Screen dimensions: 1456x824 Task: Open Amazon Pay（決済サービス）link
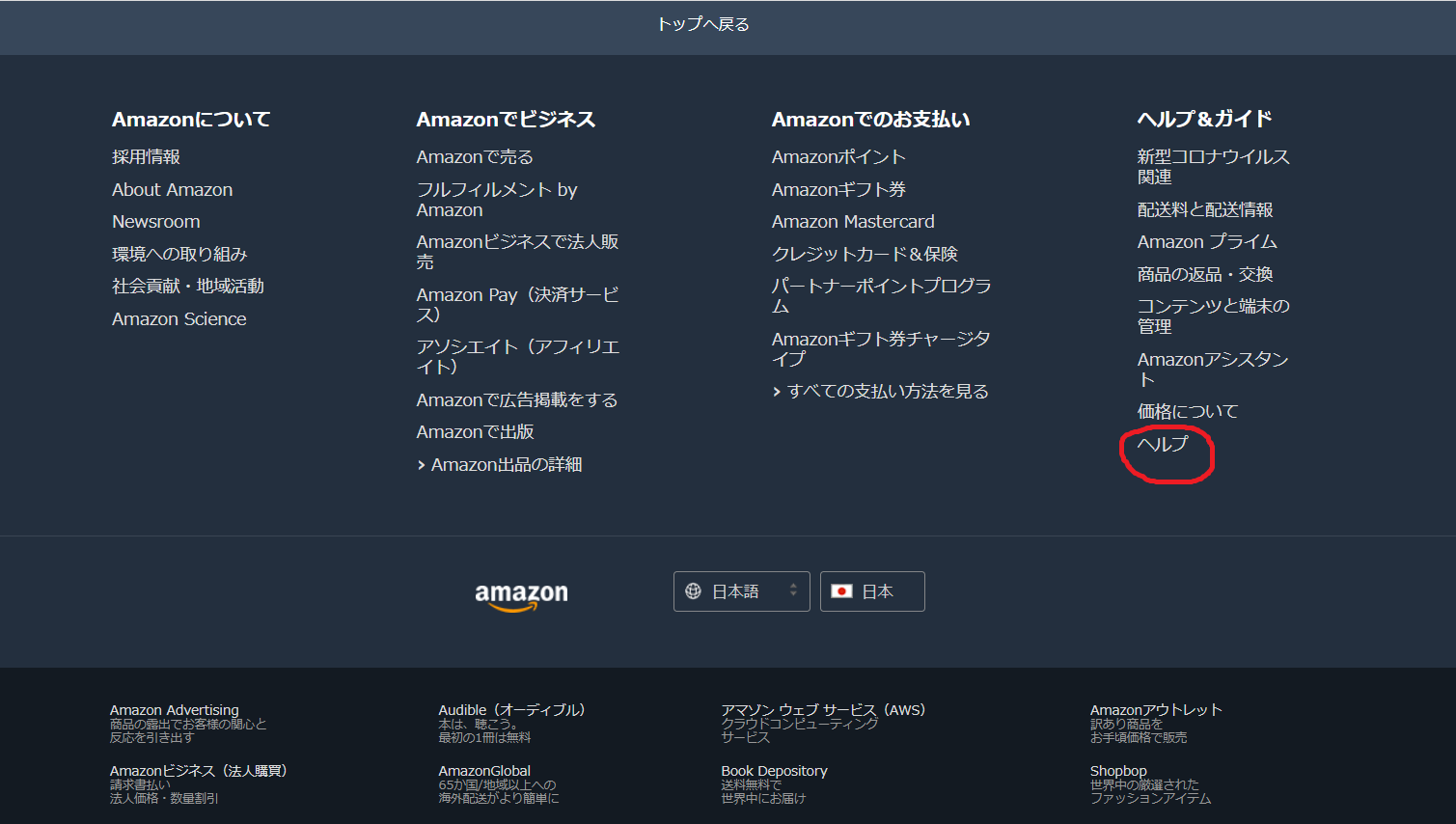[518, 305]
